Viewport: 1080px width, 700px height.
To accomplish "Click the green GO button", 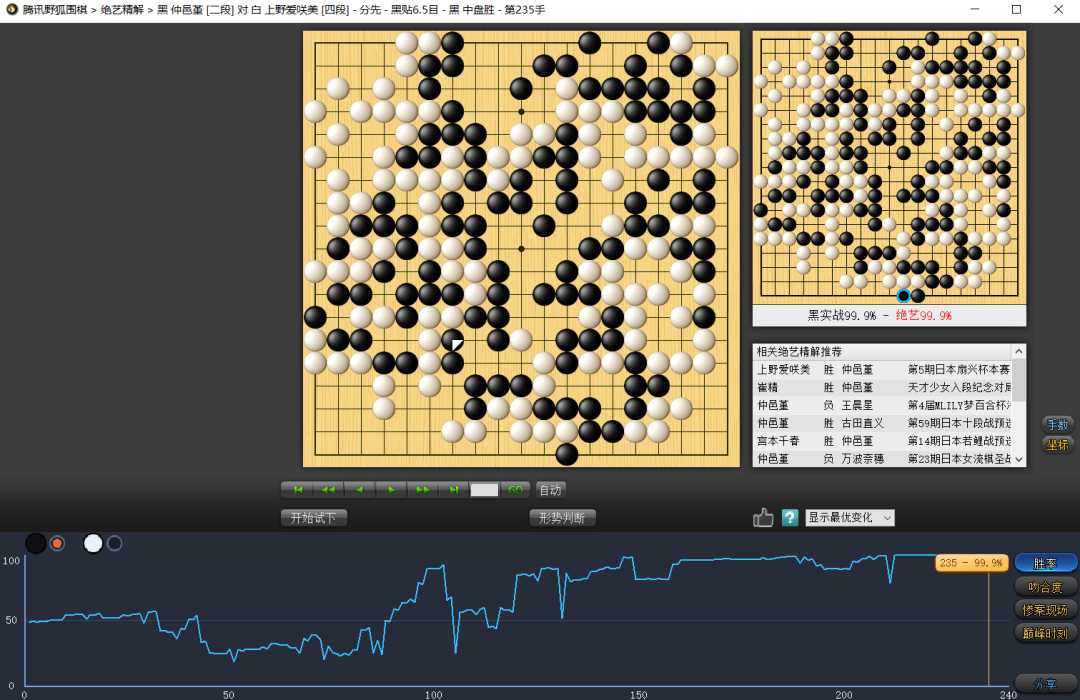I will tap(515, 490).
